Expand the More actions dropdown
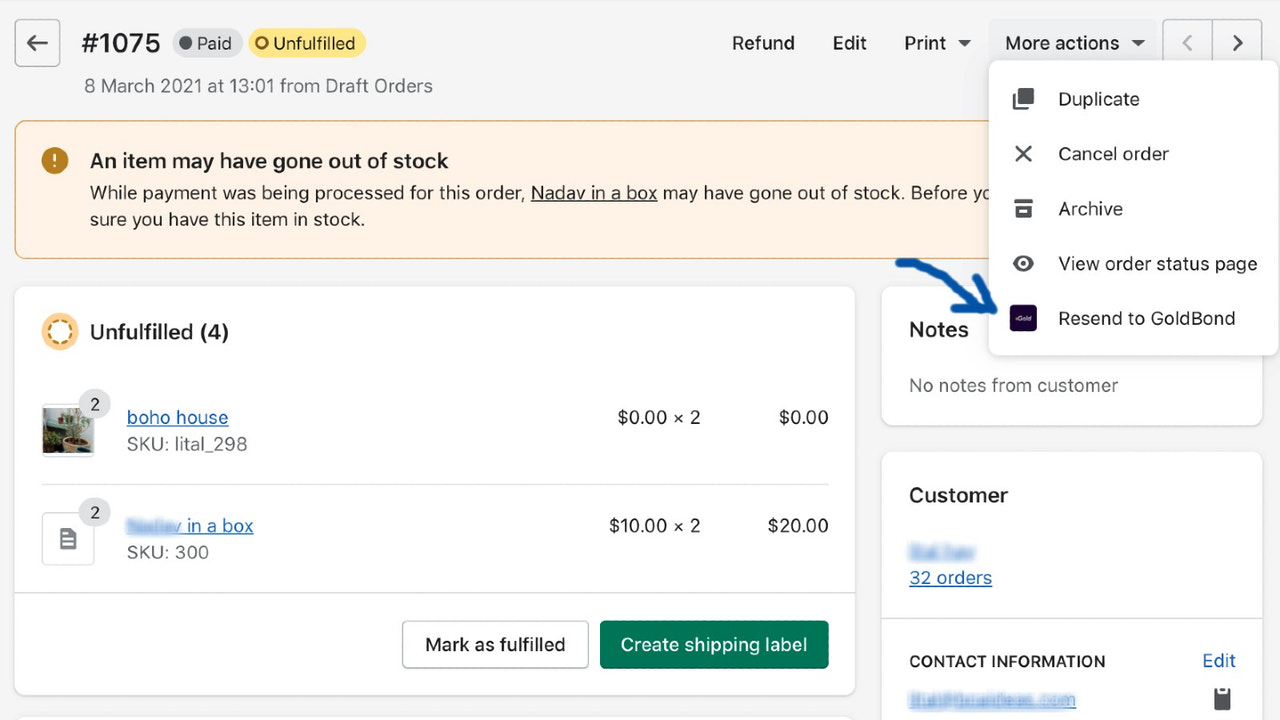Image resolution: width=1280 pixels, height=720 pixels. pos(1072,43)
